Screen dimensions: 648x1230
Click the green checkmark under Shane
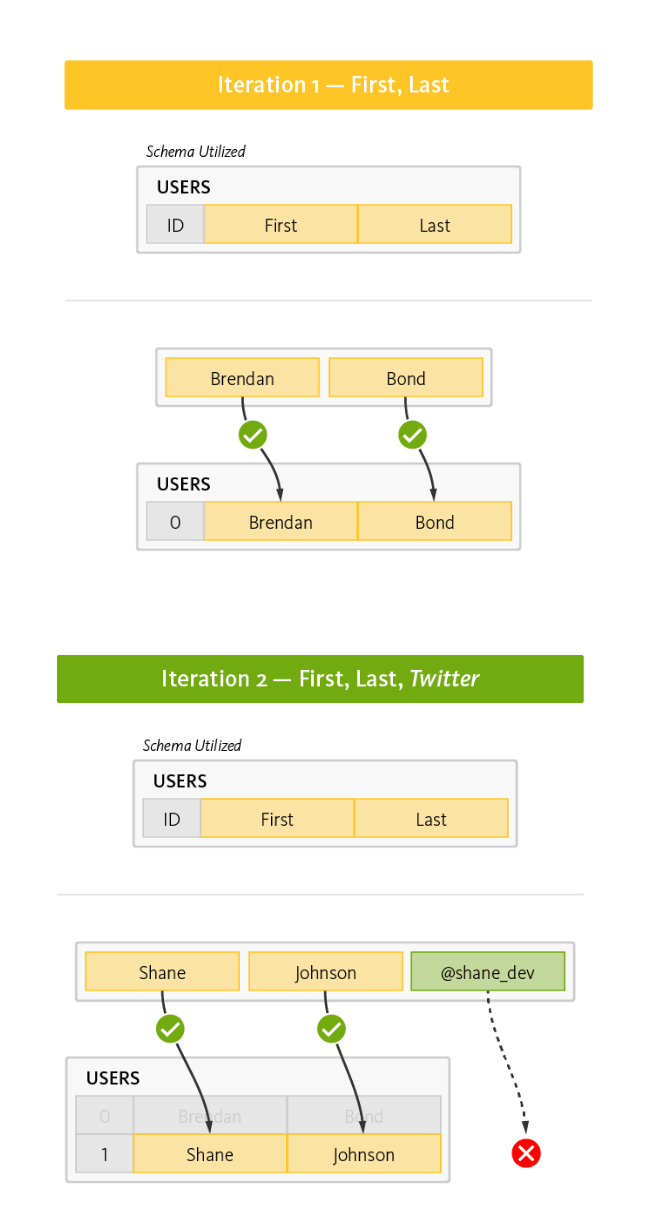click(170, 1028)
